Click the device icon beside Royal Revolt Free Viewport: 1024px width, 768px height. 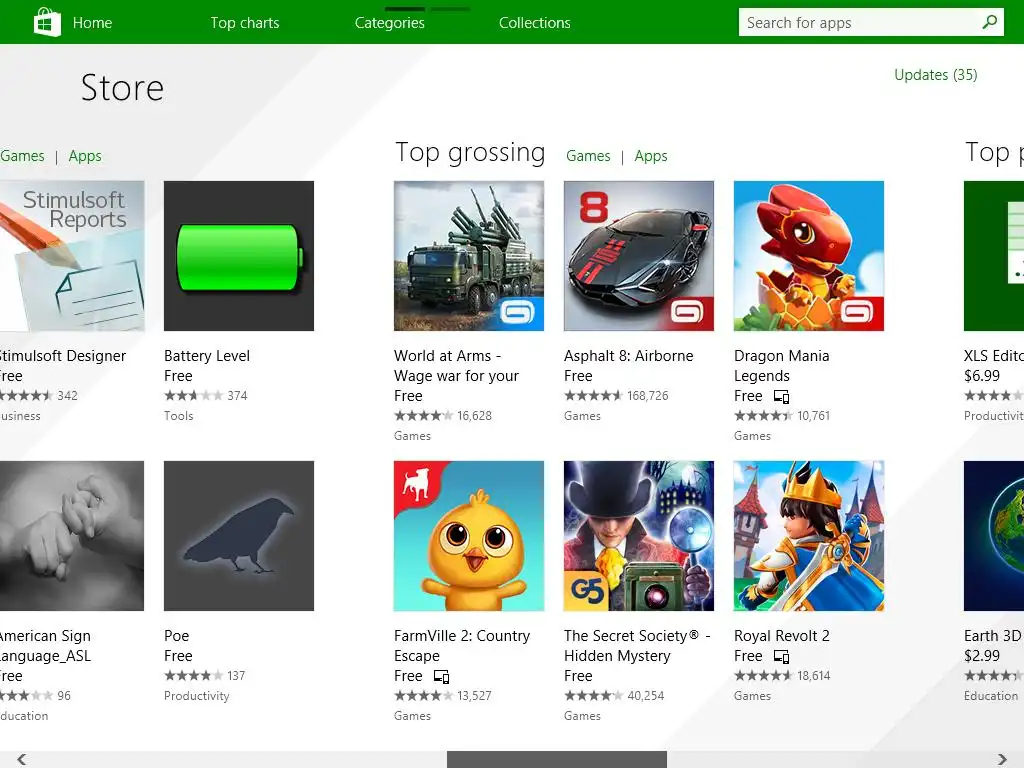[x=782, y=656]
